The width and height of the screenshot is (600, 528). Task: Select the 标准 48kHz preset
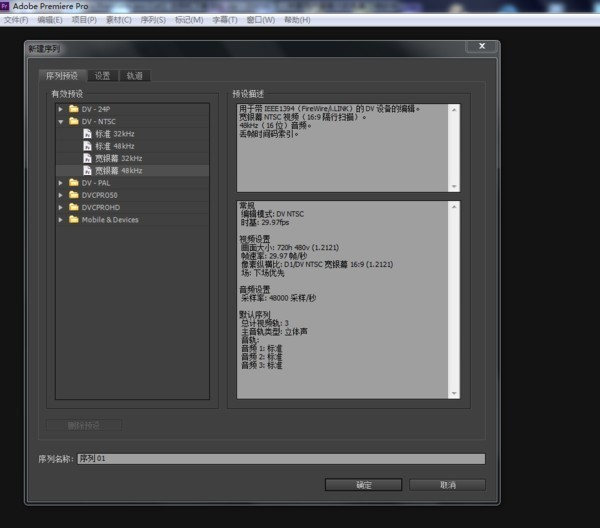(114, 146)
